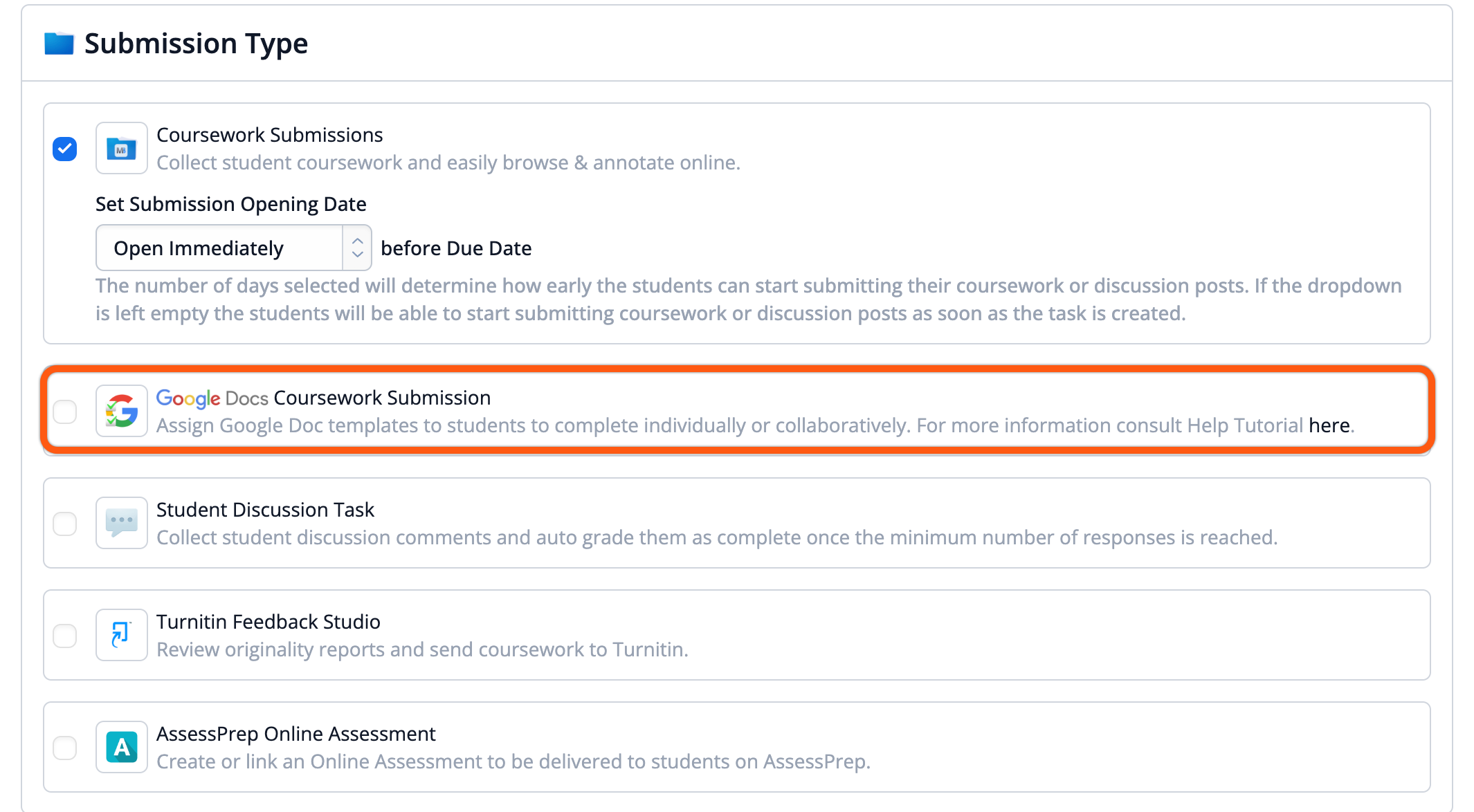Click the AssessPrep letter A icon
This screenshot has height=812, width=1474.
point(122,747)
